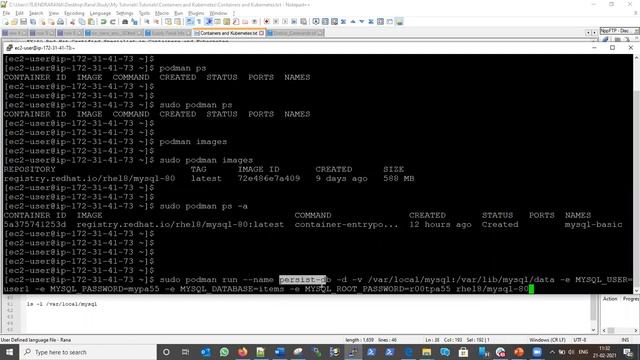This screenshot has height=360, width=640.
Task: Open the Search menu
Action: coord(36,13)
